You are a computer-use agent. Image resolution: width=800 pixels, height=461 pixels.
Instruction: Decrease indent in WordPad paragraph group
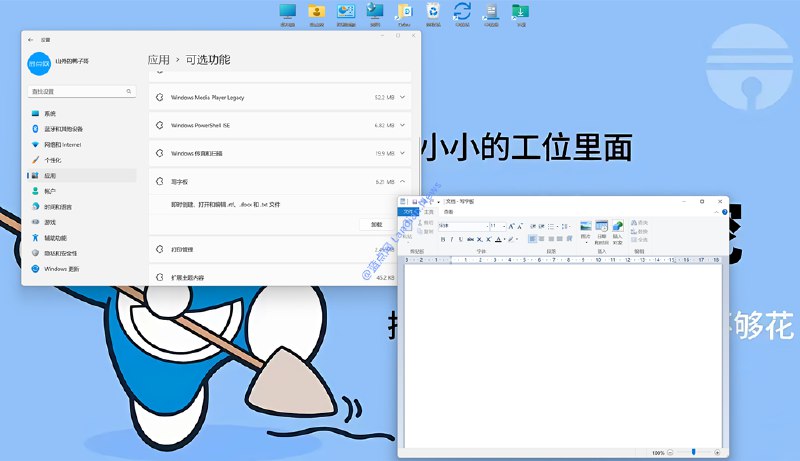click(x=533, y=226)
